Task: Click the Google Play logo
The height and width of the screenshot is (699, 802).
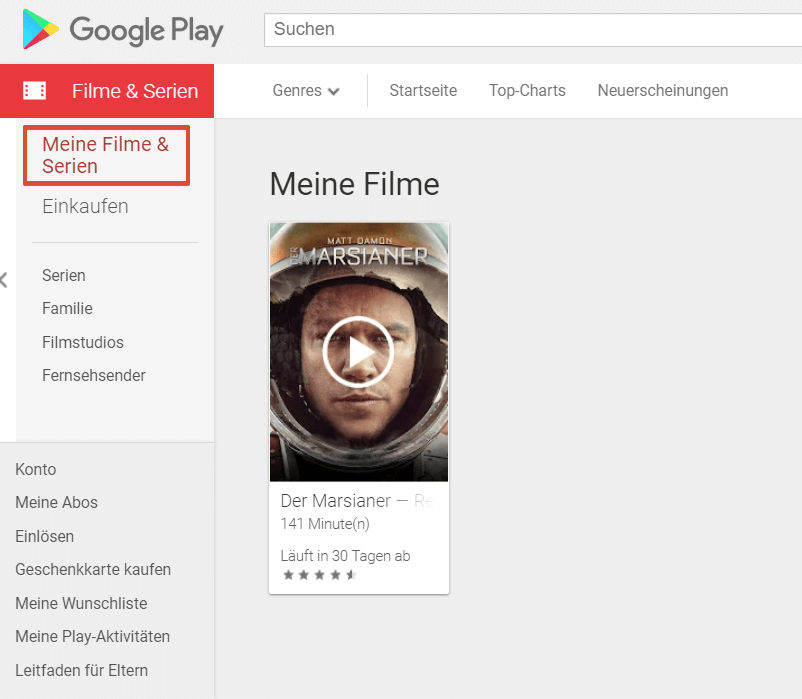Action: point(123,30)
